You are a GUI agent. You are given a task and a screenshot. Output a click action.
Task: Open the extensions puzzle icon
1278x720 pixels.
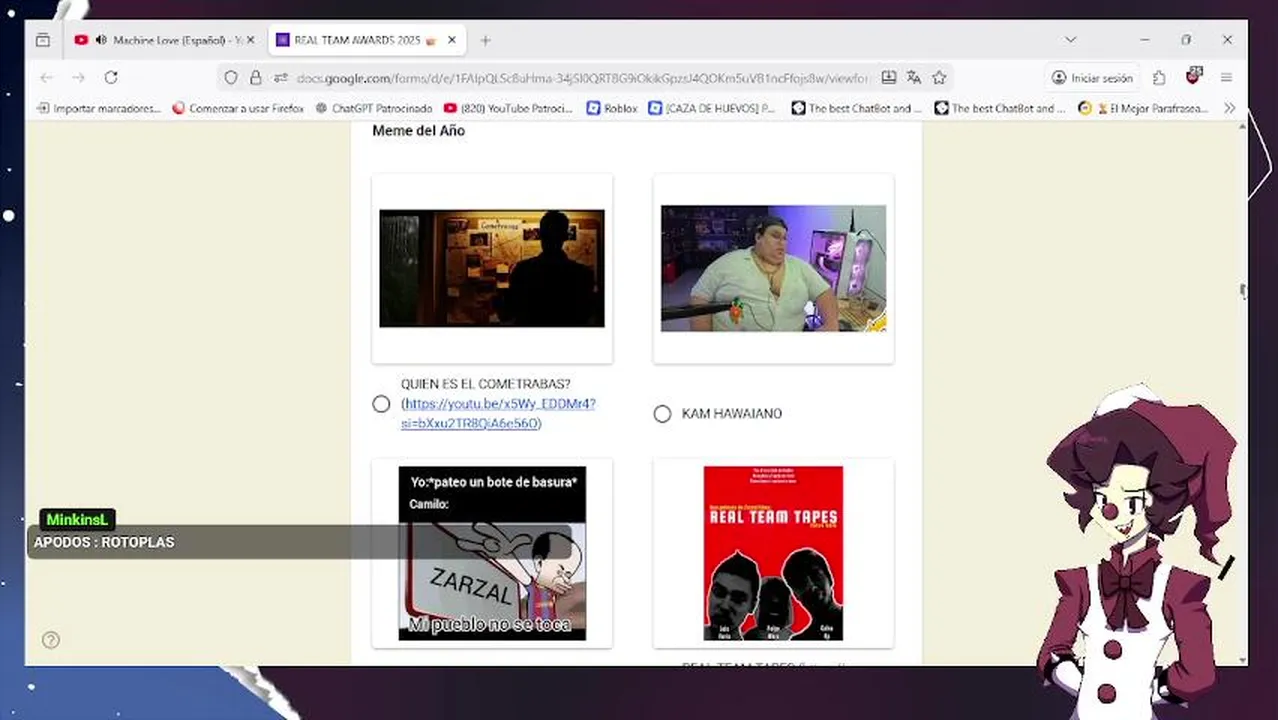click(x=1159, y=77)
